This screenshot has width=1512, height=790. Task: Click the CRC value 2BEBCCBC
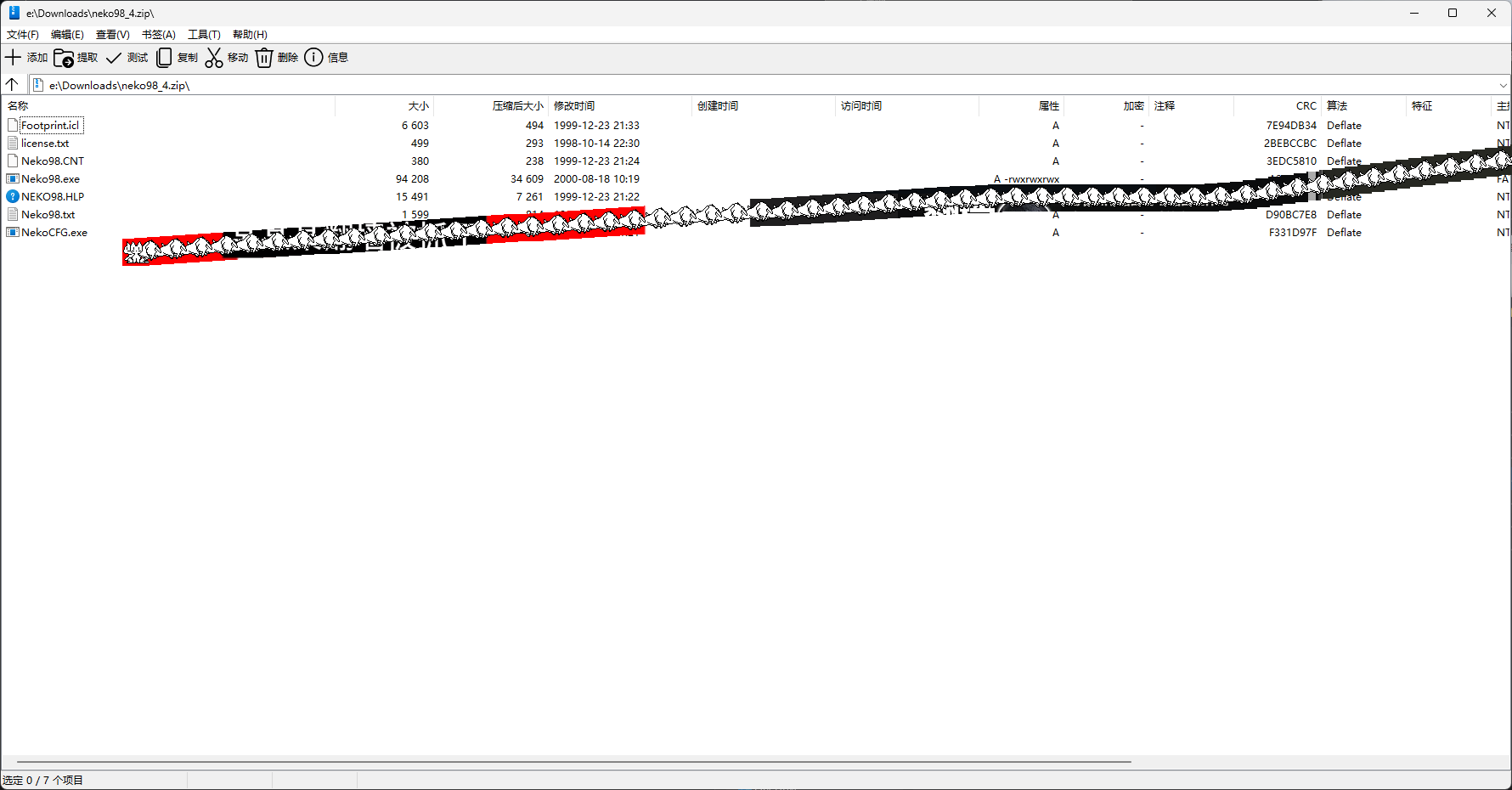pos(1290,144)
